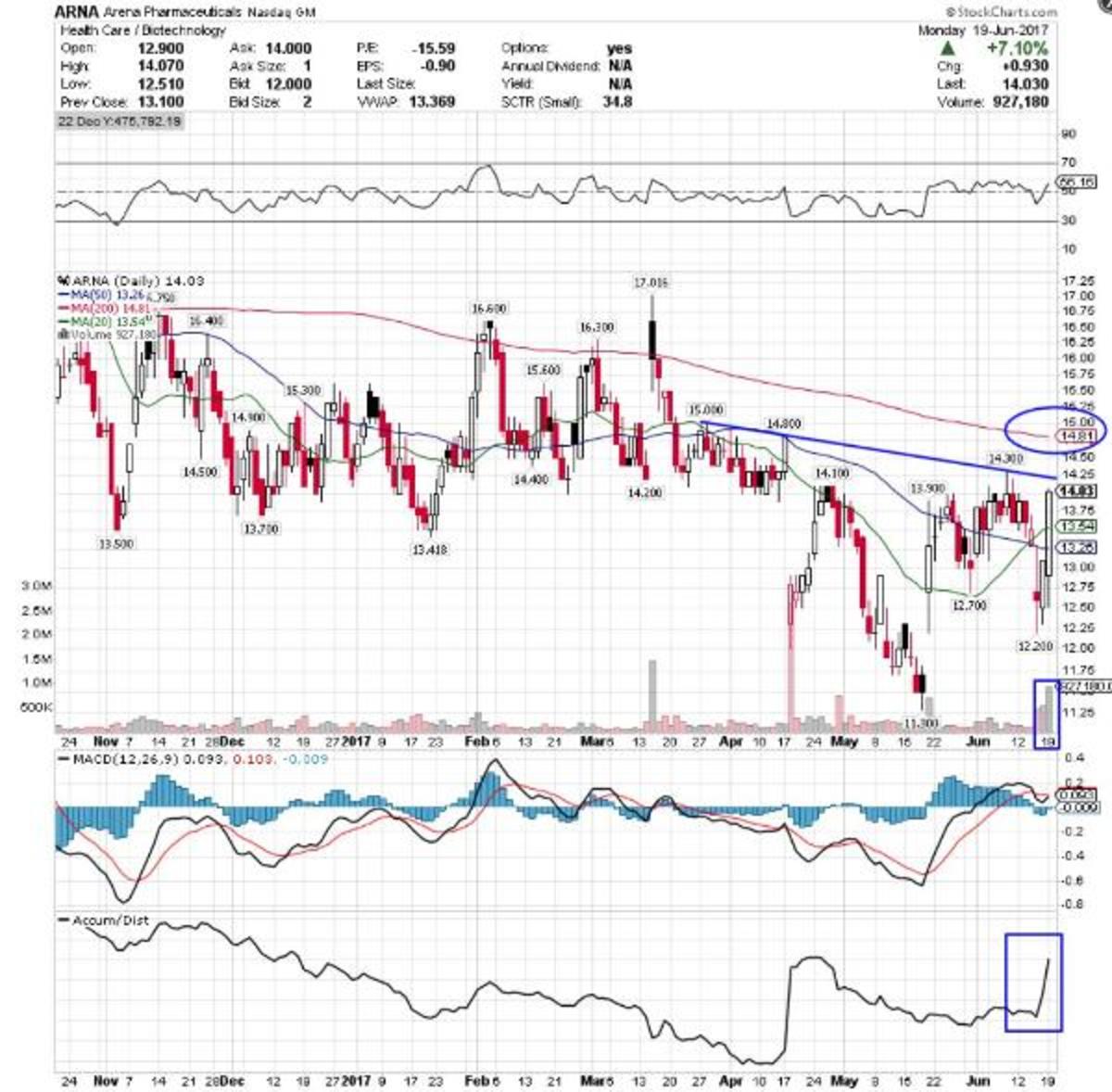Click the 15.300 price label
Screen dimensions: 1112x1092
coord(303,390)
